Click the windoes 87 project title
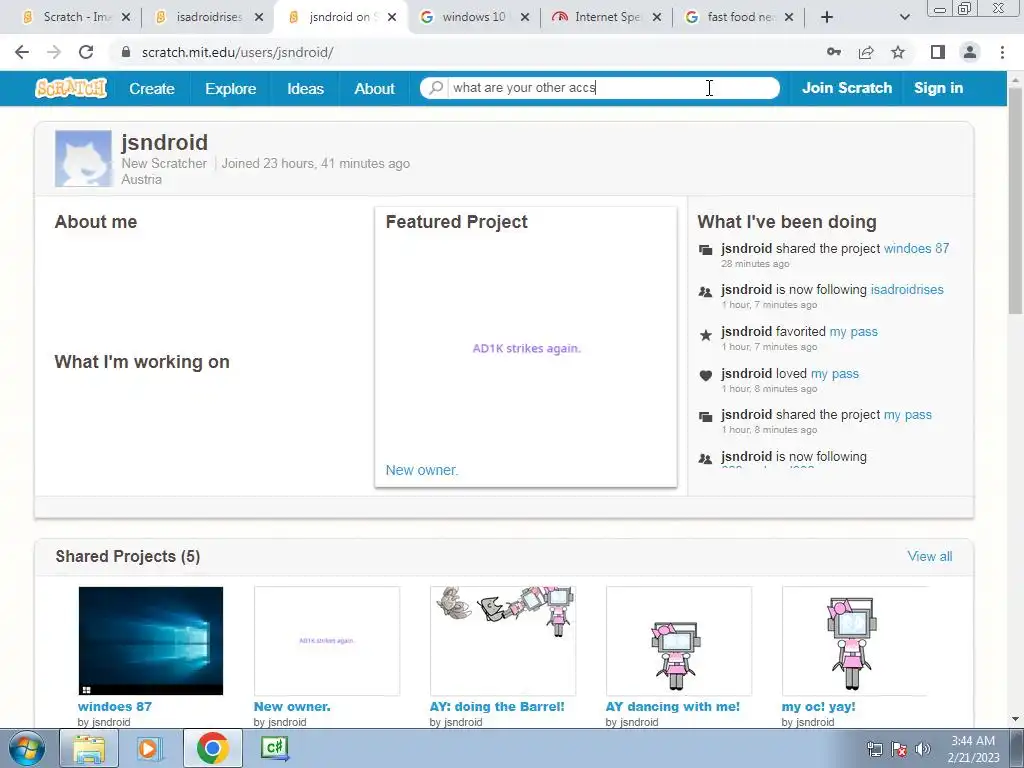This screenshot has height=768, width=1024. coord(115,707)
